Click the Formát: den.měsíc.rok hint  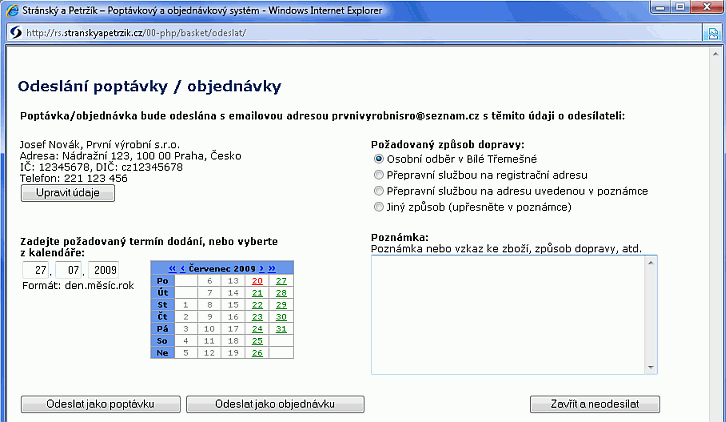click(x=78, y=285)
